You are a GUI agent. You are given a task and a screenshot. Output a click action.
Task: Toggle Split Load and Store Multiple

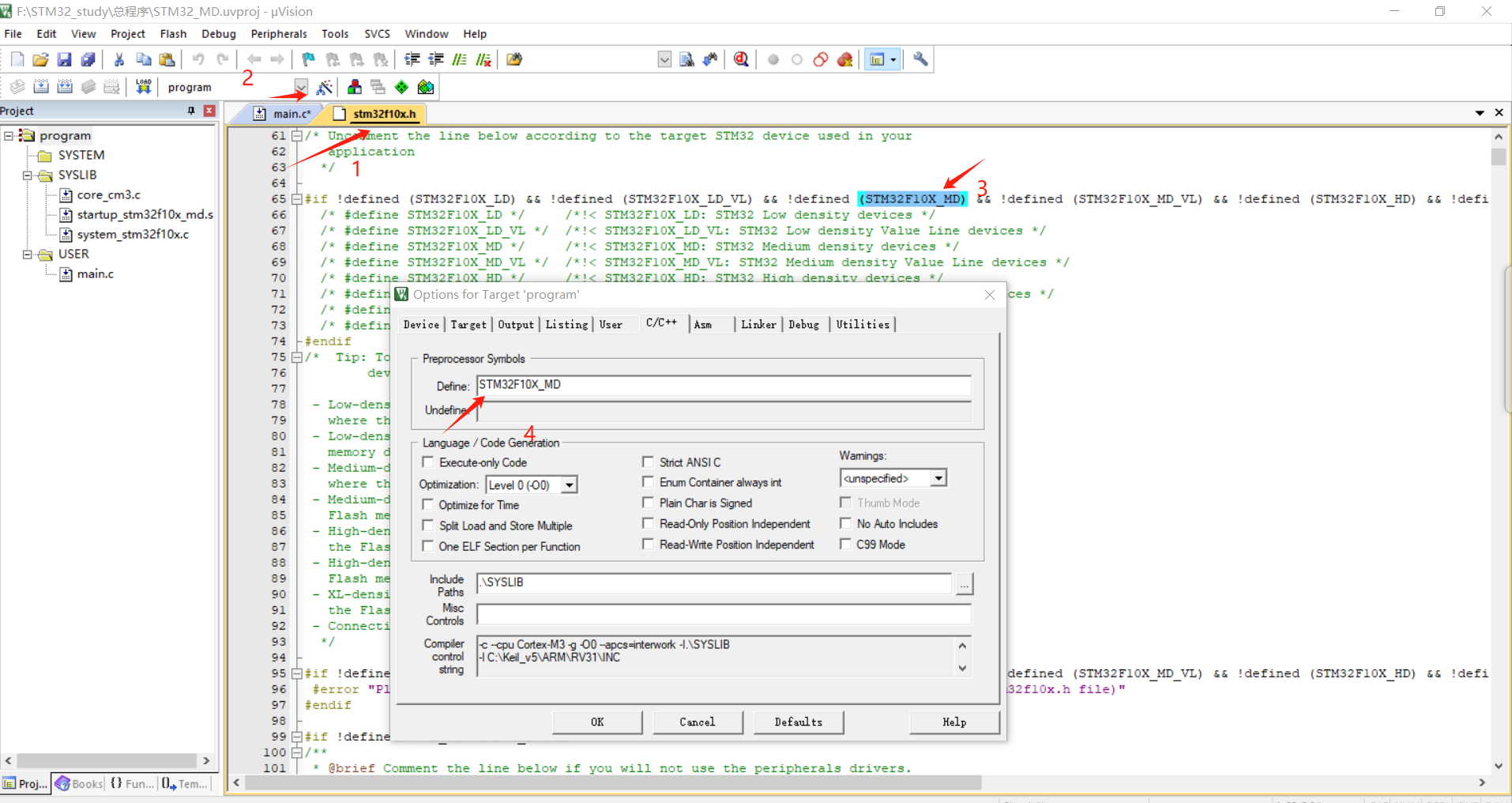coord(428,525)
